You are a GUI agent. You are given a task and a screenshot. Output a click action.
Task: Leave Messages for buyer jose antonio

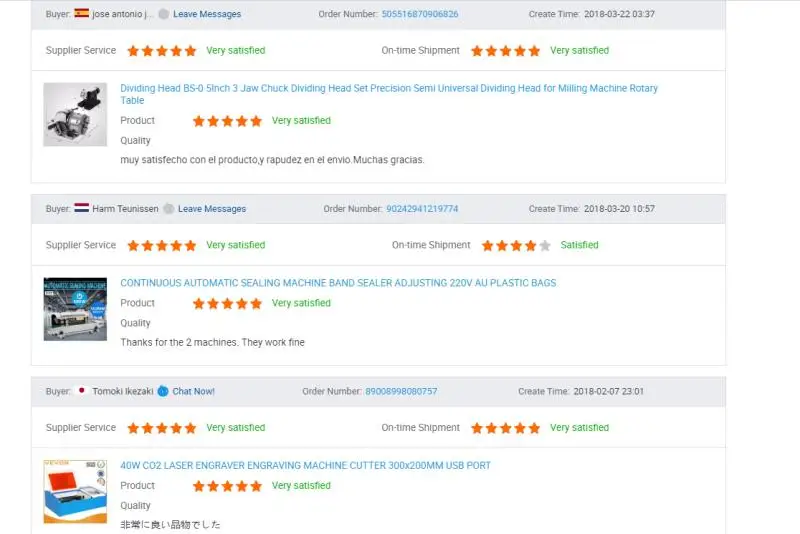[207, 15]
